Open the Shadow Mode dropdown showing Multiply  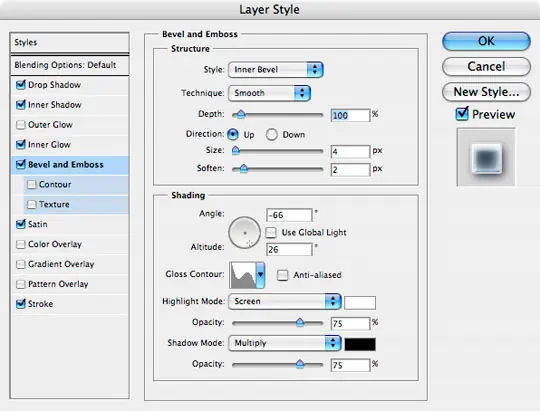[x=285, y=343]
